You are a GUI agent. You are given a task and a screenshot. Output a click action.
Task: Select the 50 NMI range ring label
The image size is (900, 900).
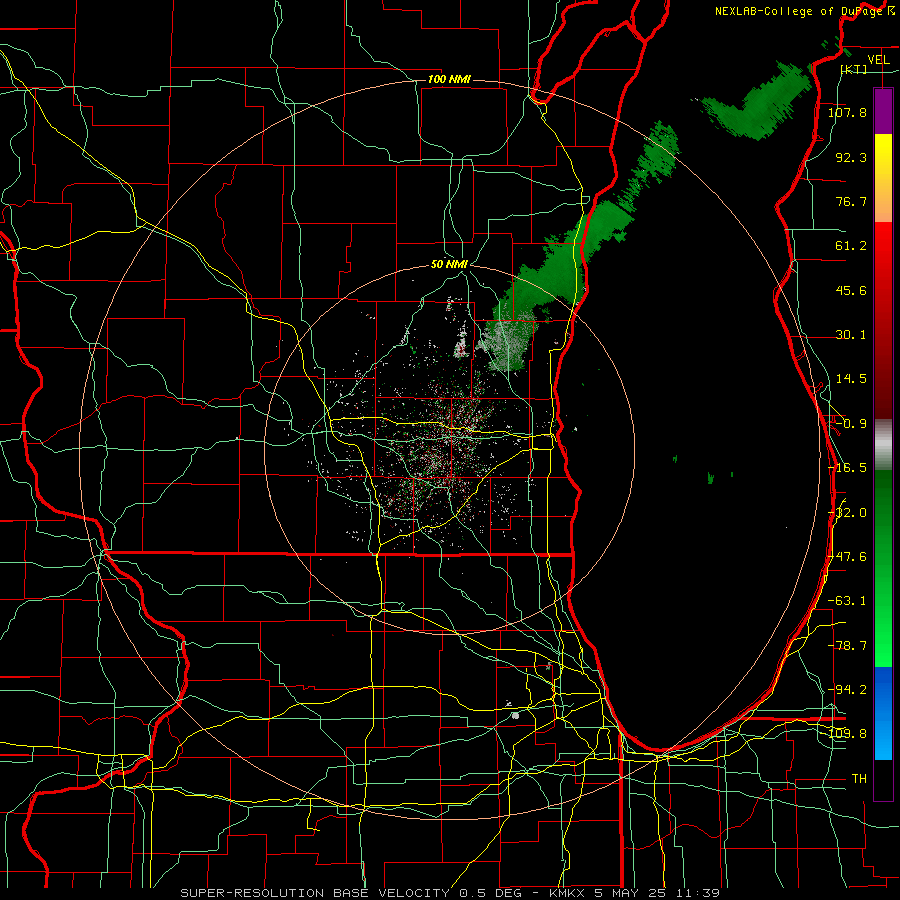click(449, 265)
